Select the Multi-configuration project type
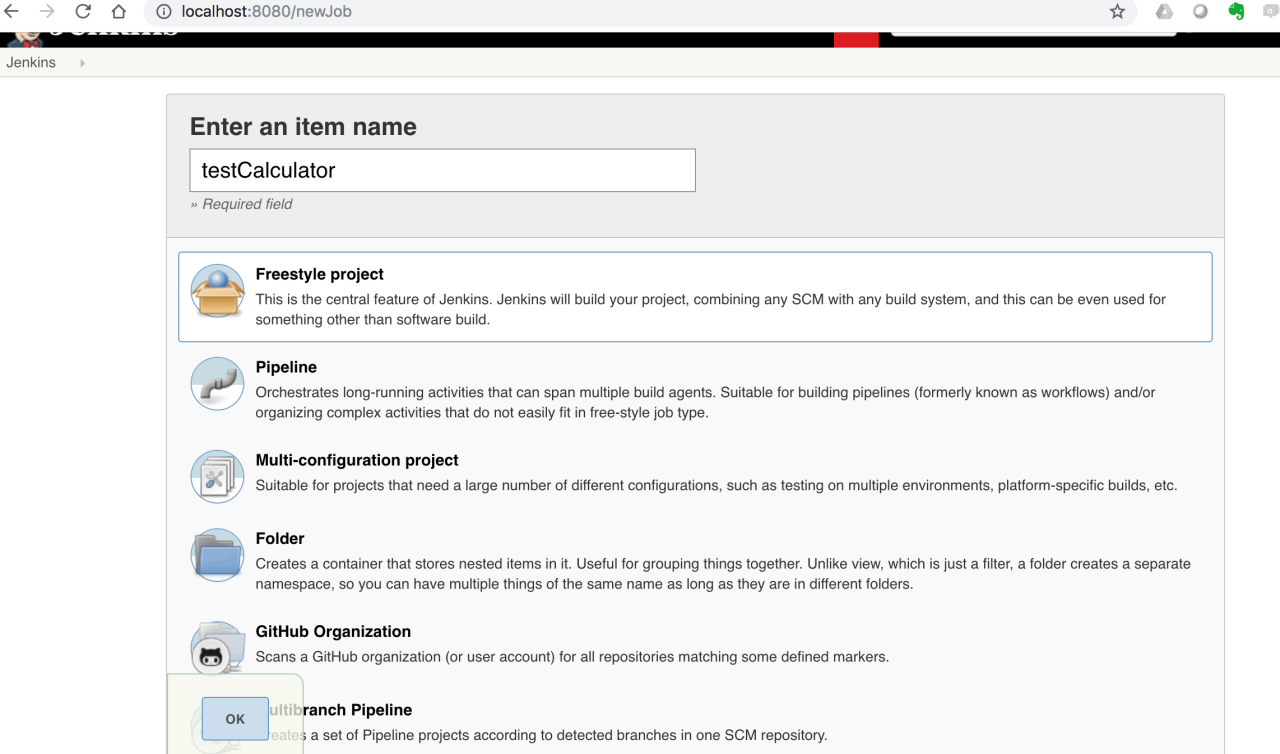The height and width of the screenshot is (754, 1280). tap(357, 460)
